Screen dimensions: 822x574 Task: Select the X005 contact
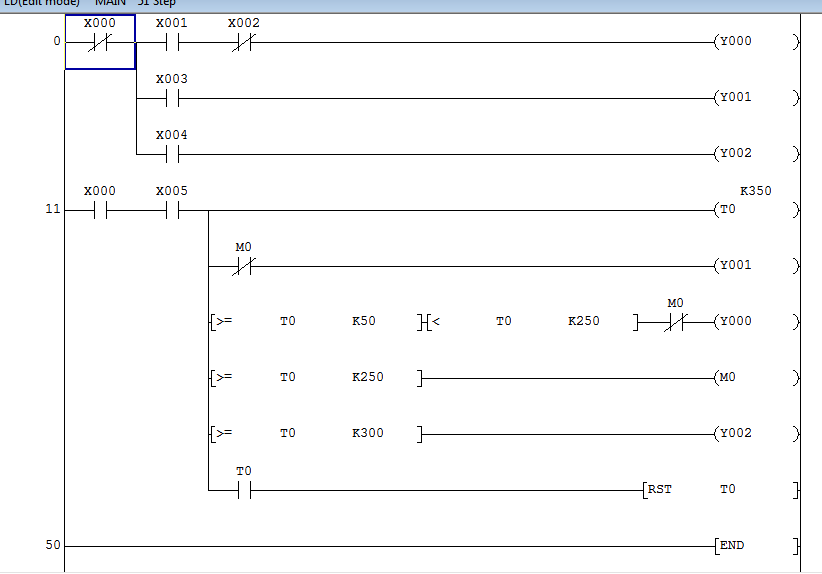point(172,210)
